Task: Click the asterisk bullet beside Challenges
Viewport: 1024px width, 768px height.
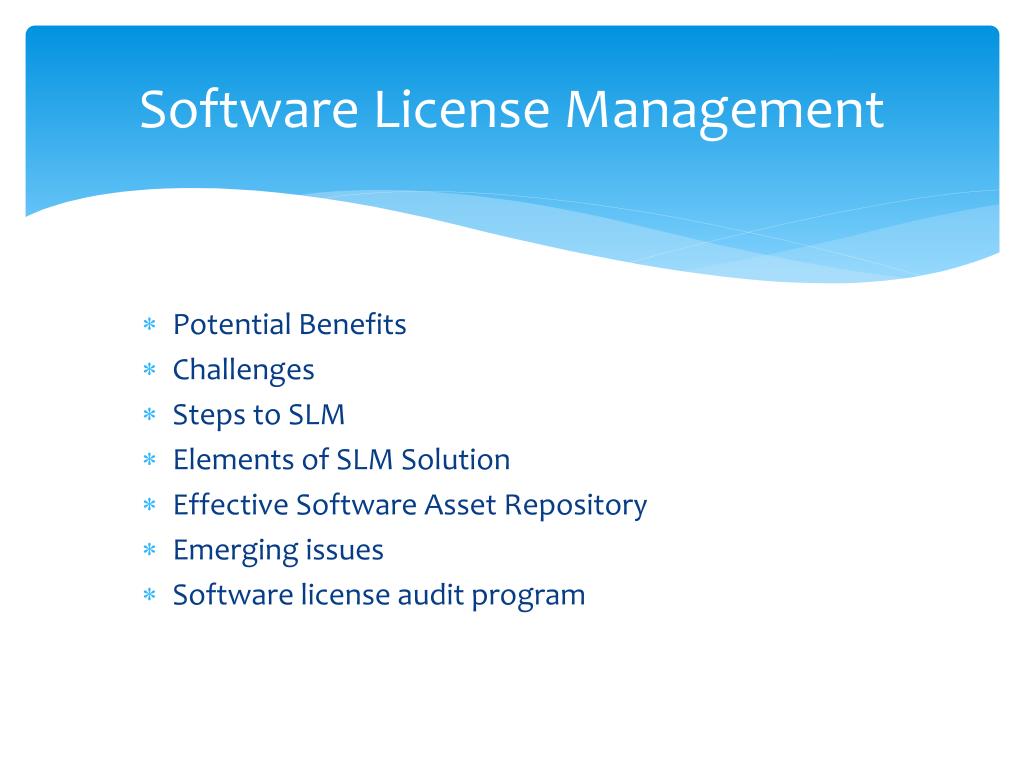Action: tap(150, 370)
